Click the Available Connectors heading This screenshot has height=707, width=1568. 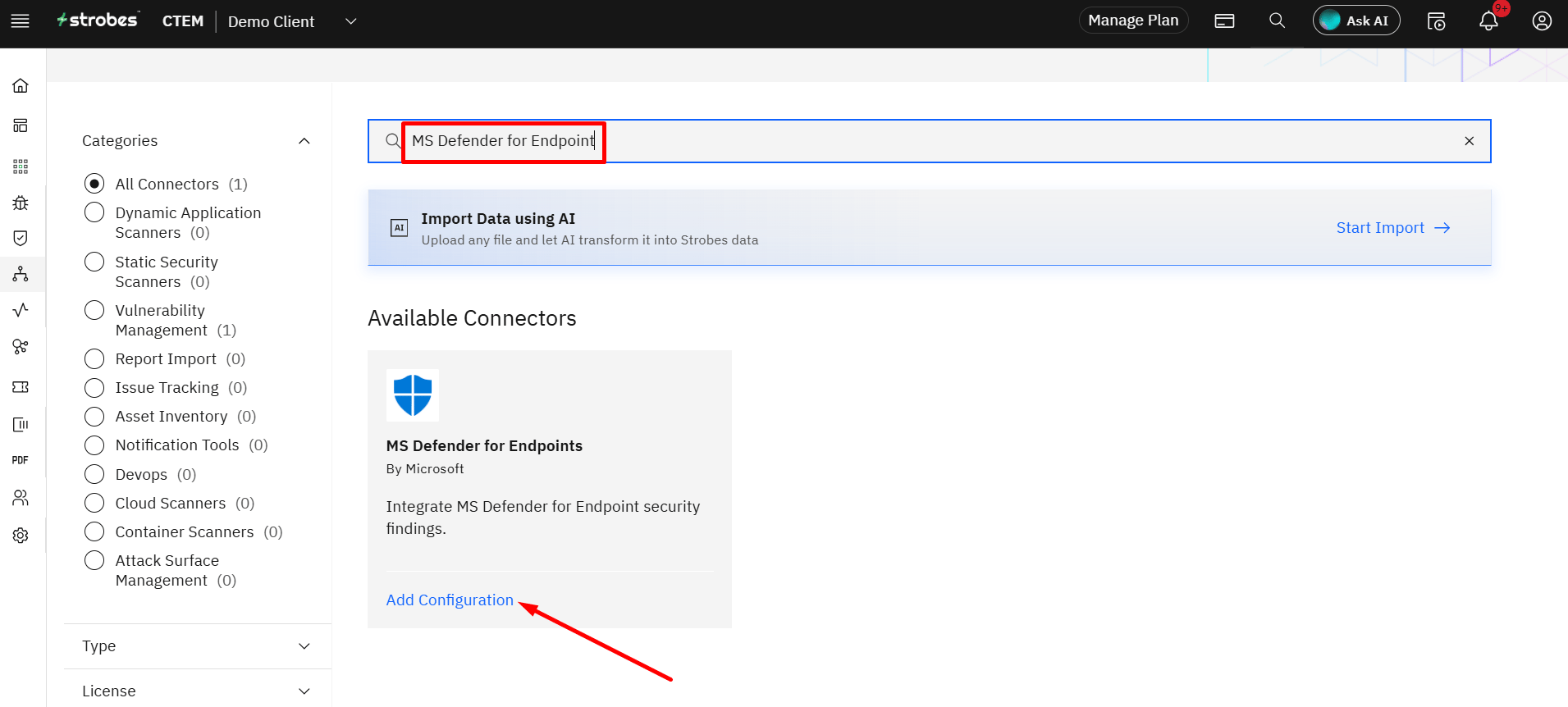[472, 318]
